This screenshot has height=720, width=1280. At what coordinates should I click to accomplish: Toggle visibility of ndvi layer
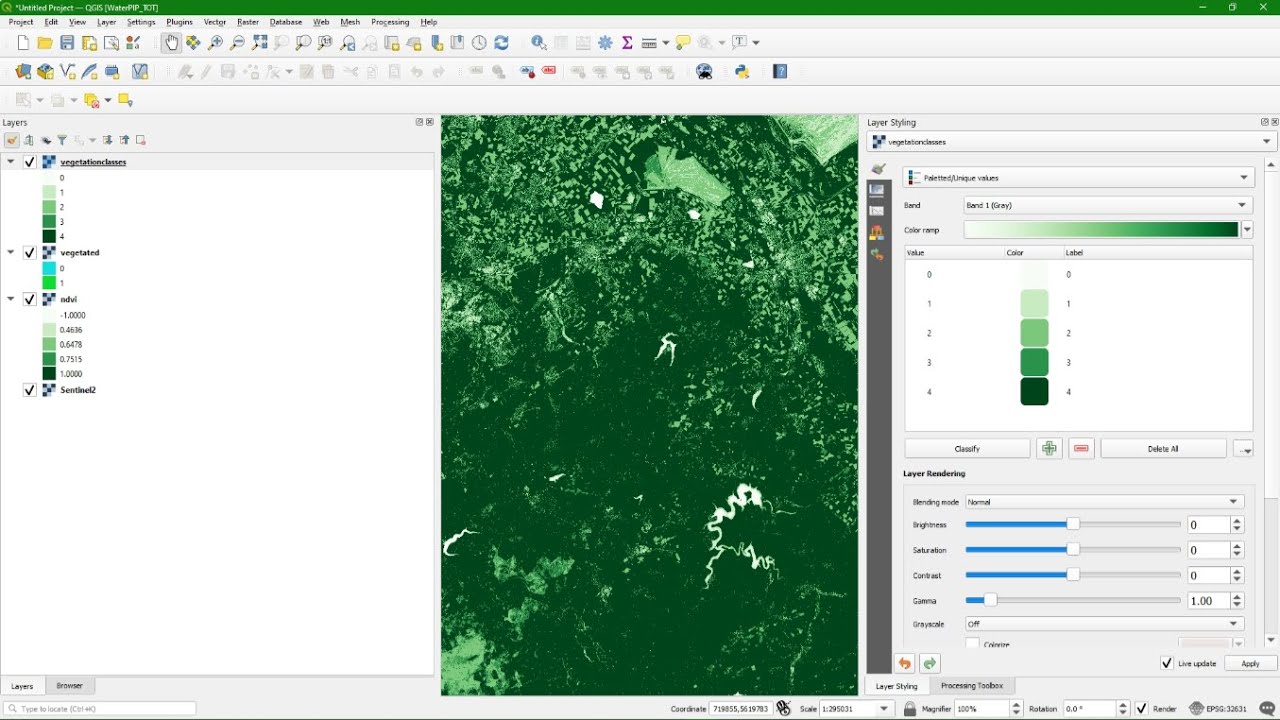click(30, 299)
